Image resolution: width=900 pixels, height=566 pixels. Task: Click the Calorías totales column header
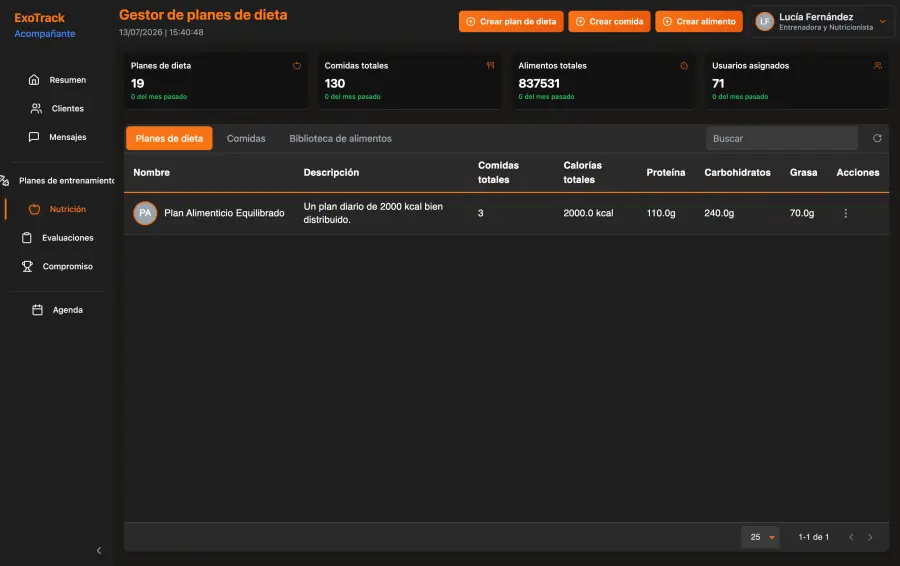(x=583, y=172)
